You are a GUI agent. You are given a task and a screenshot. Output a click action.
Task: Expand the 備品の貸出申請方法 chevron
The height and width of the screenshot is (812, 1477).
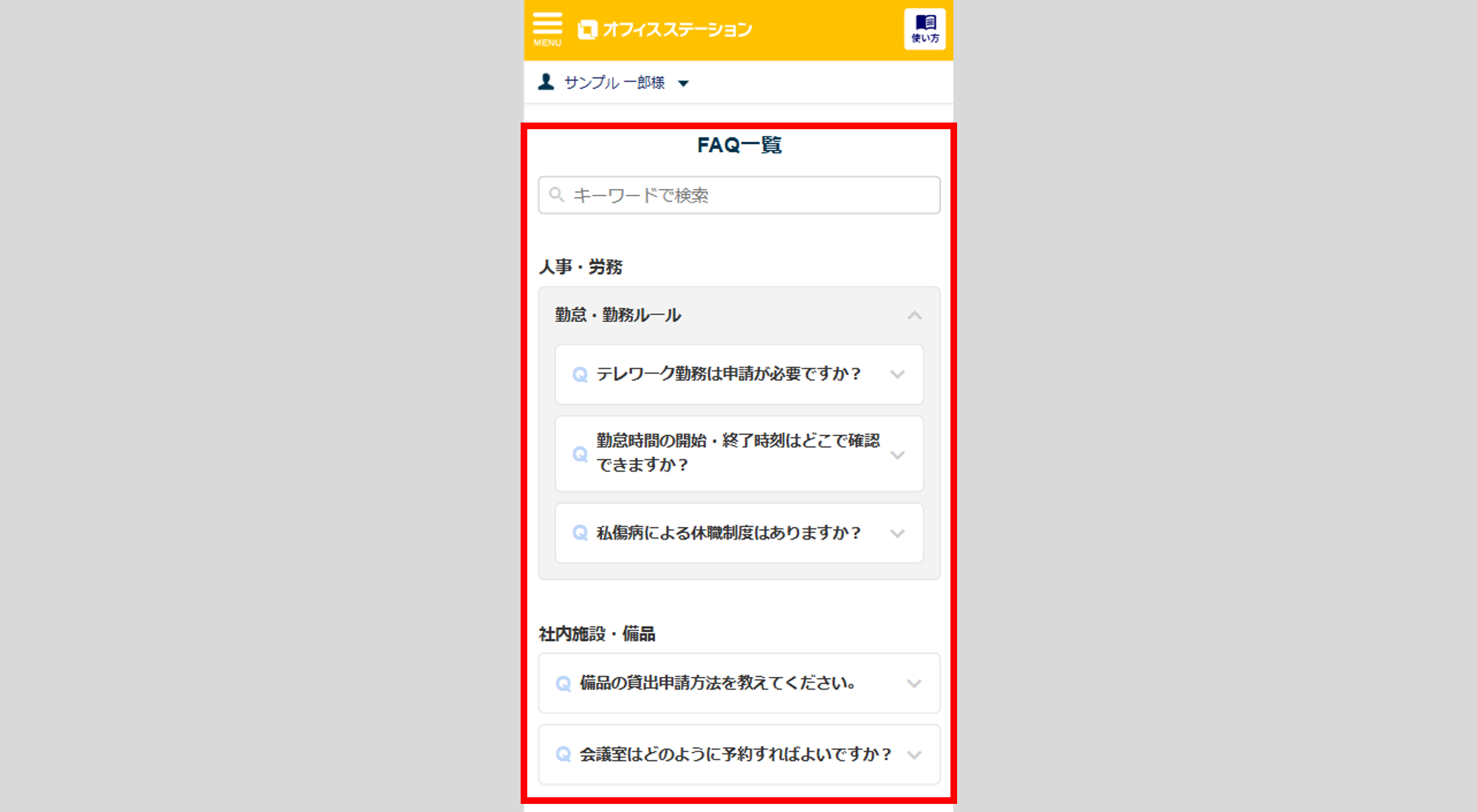click(x=914, y=684)
